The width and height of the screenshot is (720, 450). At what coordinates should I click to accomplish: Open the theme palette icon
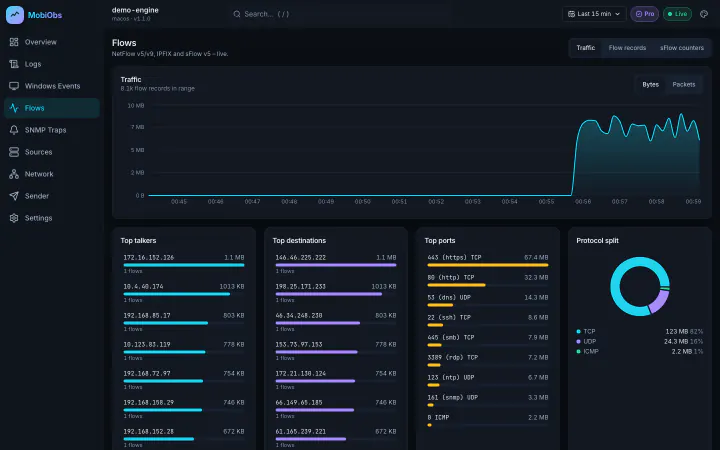[704, 14]
